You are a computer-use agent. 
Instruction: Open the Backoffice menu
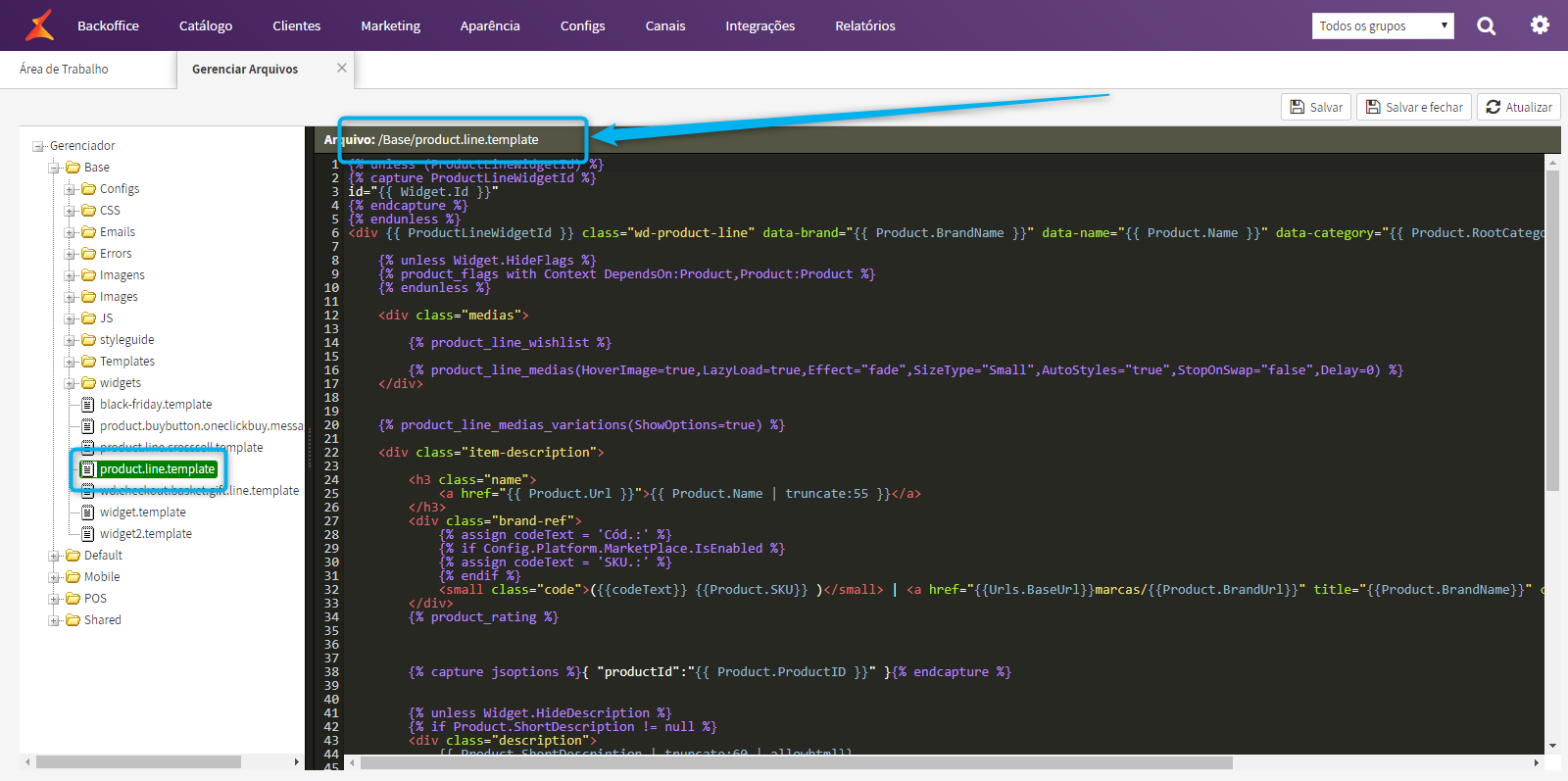pos(108,25)
